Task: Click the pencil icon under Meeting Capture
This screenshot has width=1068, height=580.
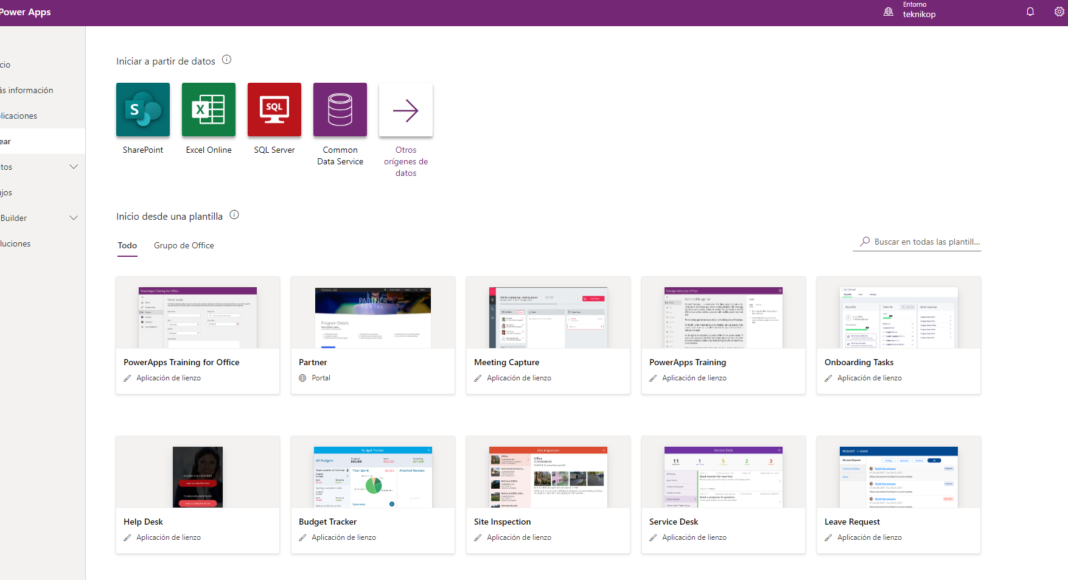Action: [478, 378]
